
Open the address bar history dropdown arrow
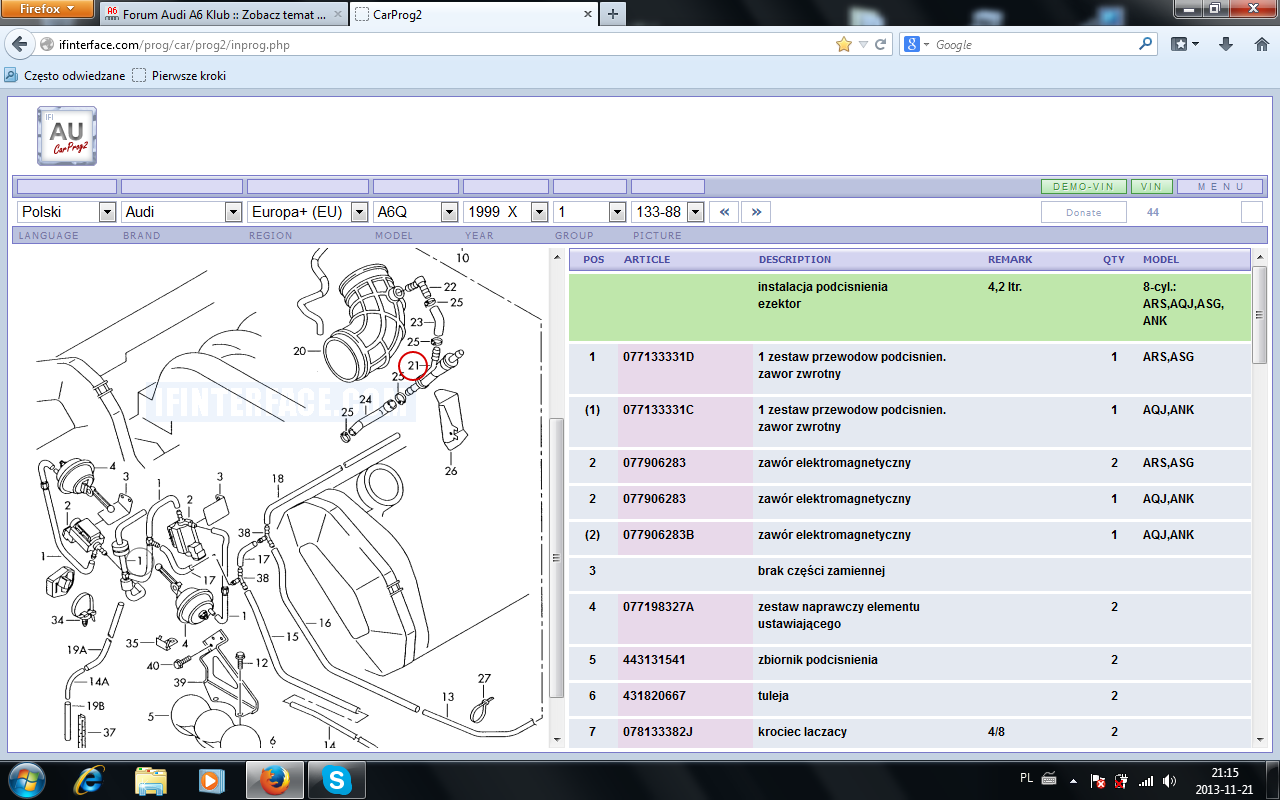[x=863, y=45]
